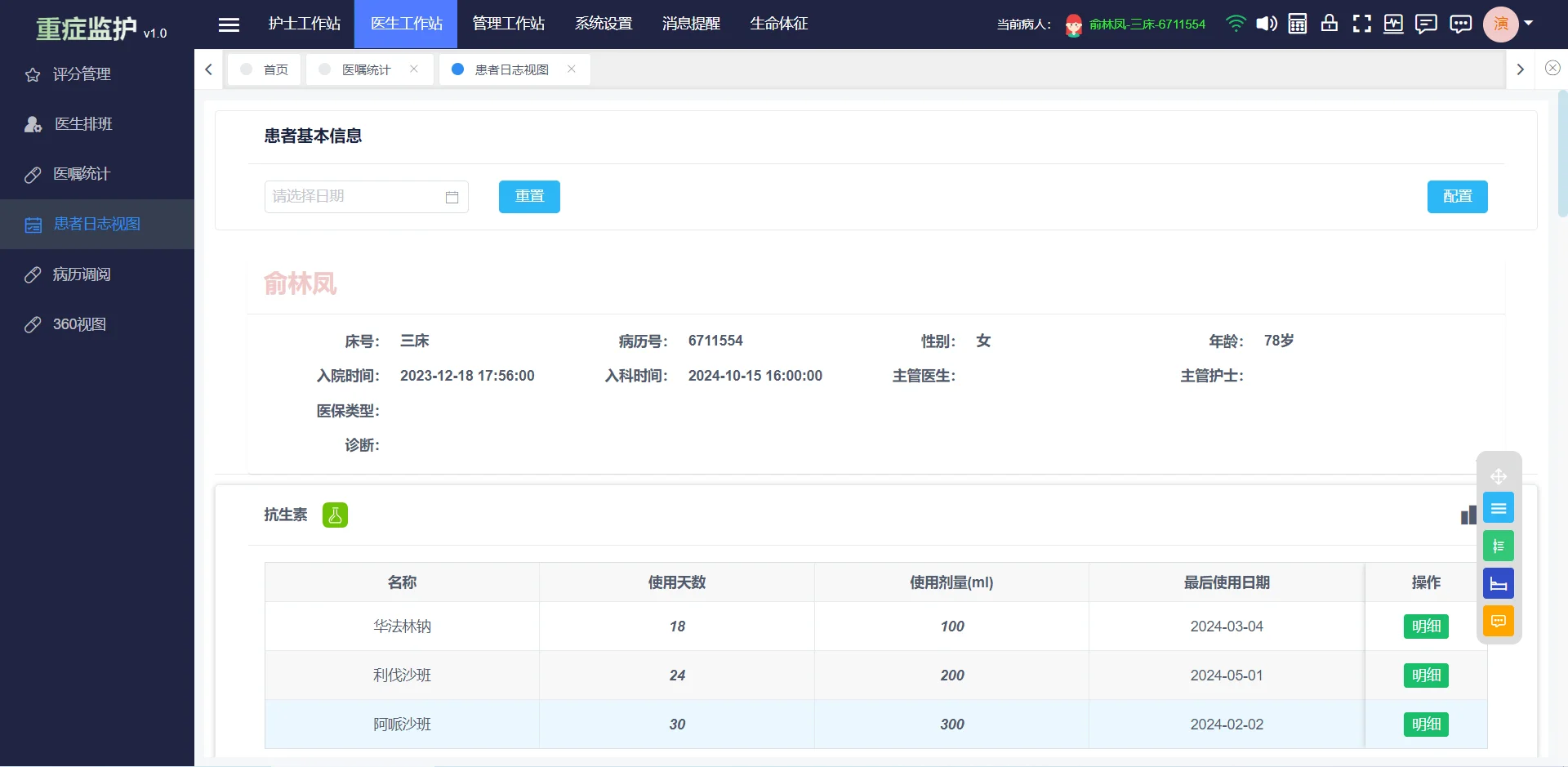Image resolution: width=1568 pixels, height=767 pixels.
Task: Click the green timeline icon in floating toolbar
Action: pyautogui.click(x=1499, y=545)
